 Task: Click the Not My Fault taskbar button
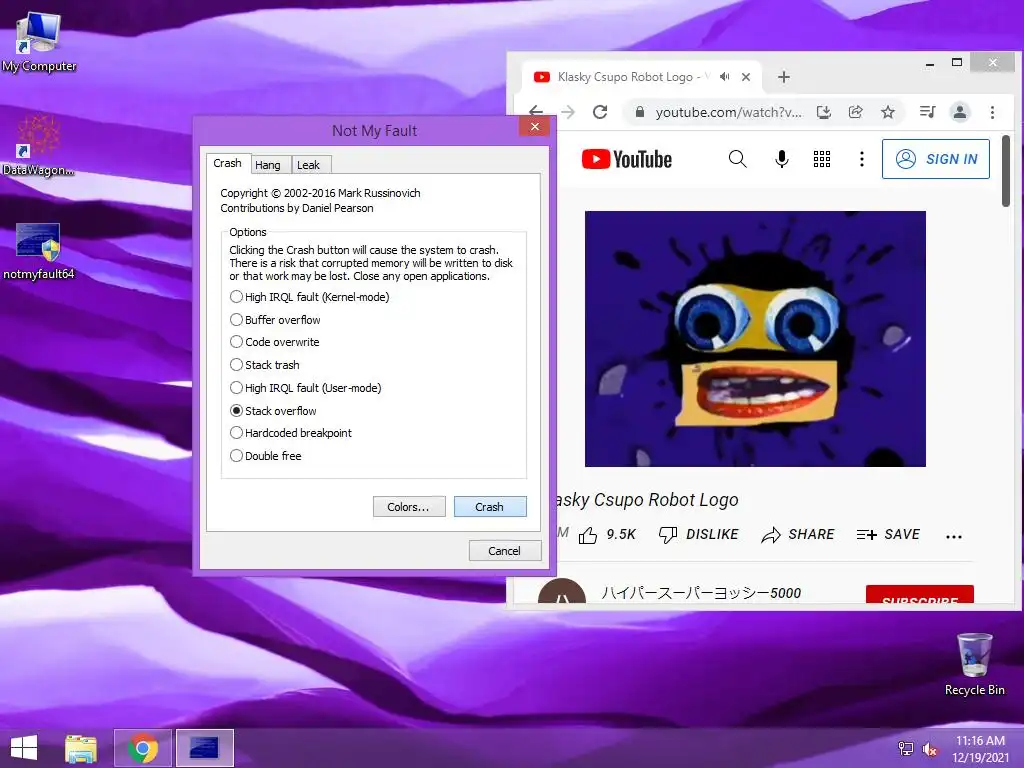point(204,748)
